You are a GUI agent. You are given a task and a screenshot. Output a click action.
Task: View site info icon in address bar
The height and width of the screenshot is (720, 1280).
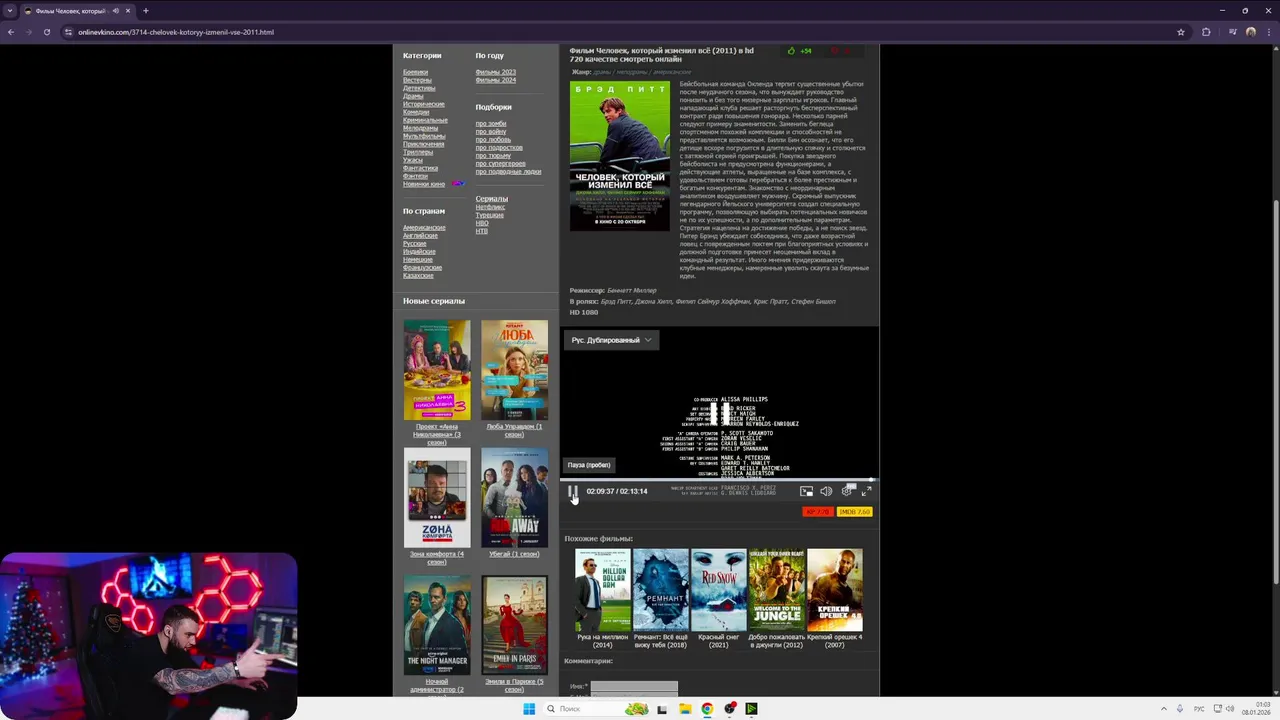(68, 32)
